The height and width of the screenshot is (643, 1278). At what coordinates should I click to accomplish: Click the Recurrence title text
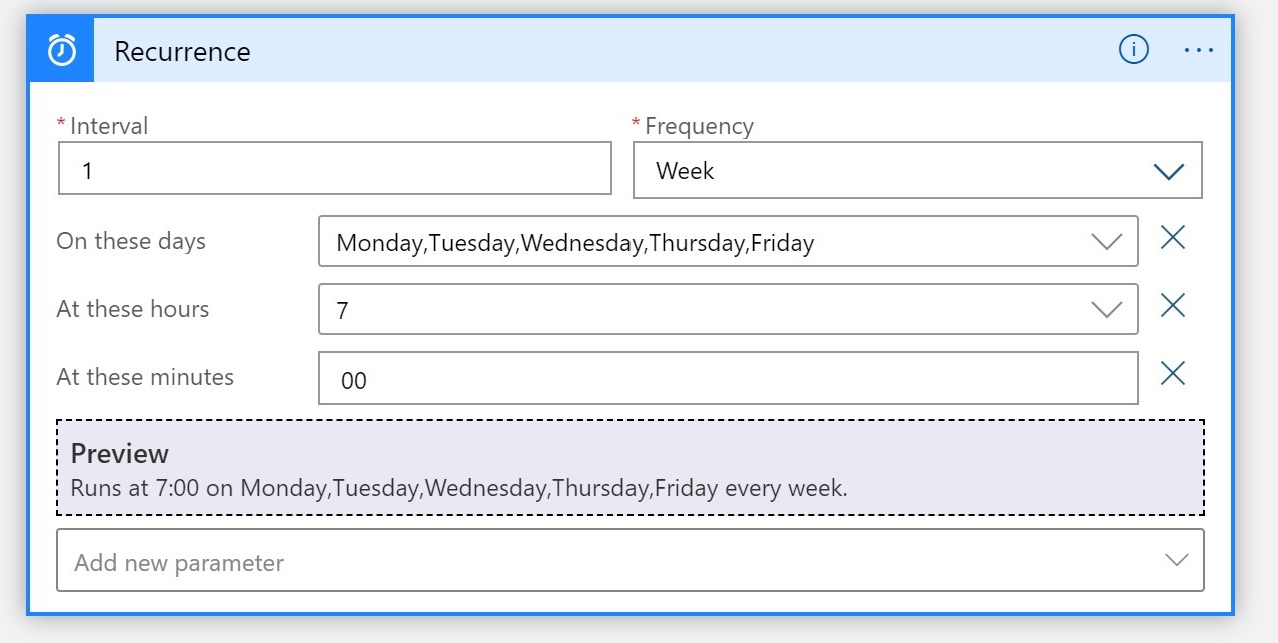pos(182,51)
